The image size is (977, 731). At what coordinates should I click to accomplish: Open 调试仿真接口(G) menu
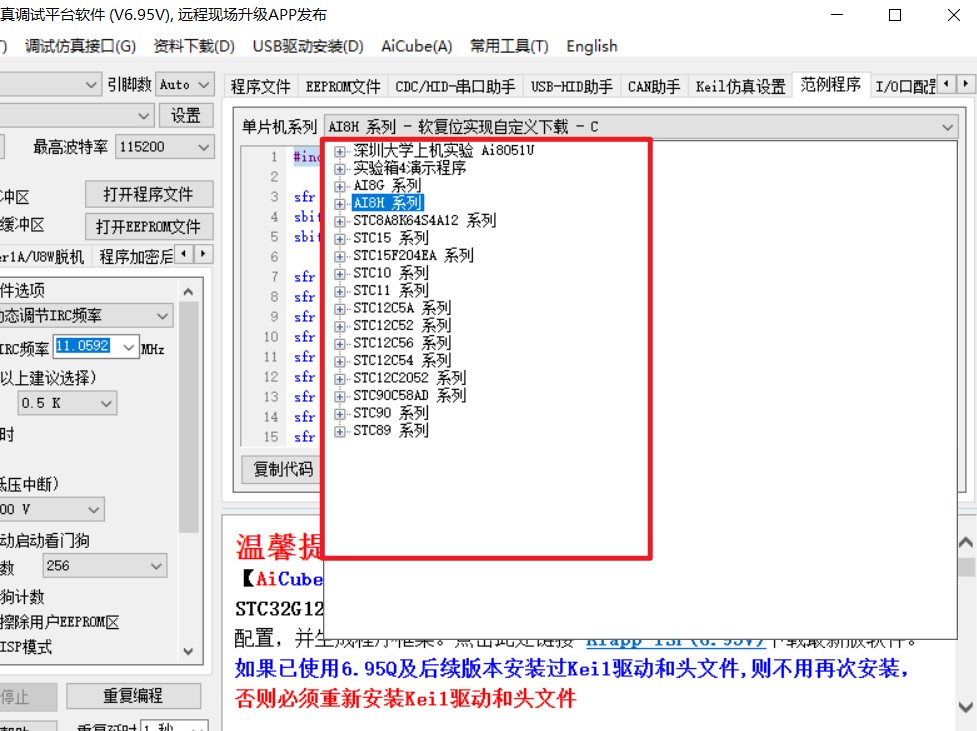[x=80, y=46]
